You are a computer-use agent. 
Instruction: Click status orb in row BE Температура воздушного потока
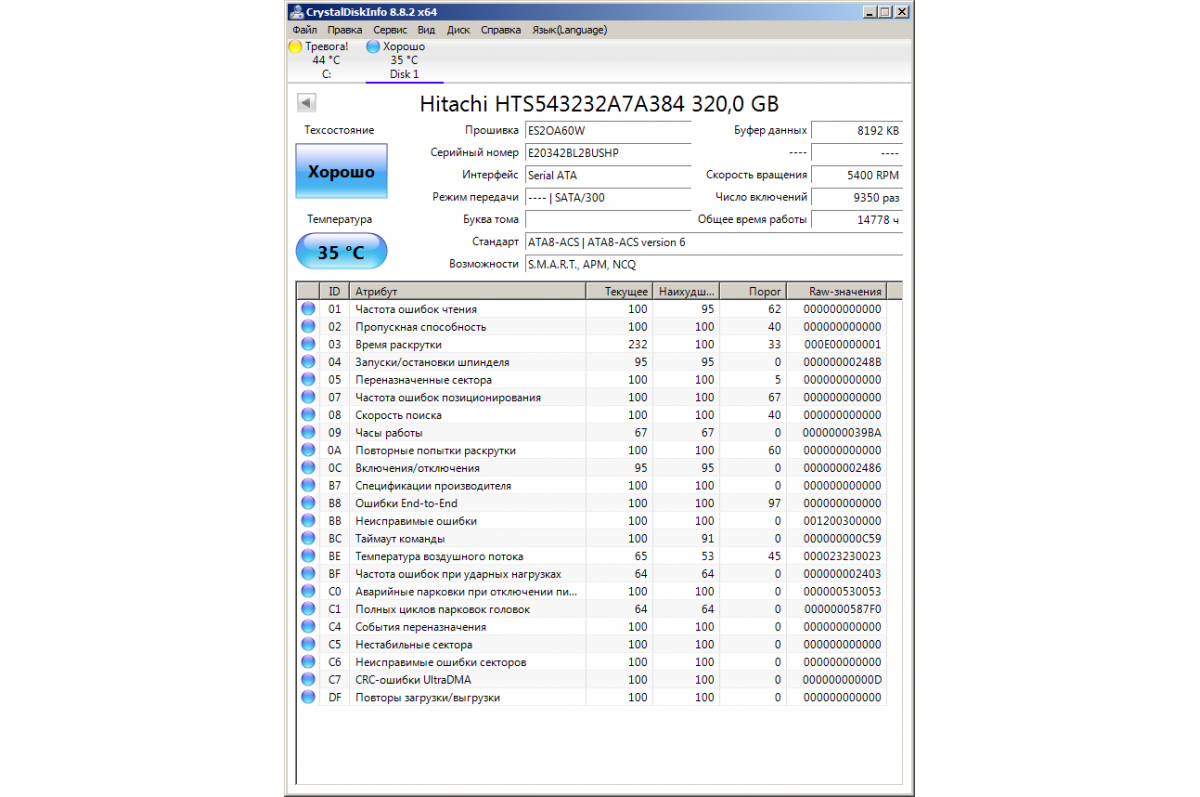click(x=308, y=556)
